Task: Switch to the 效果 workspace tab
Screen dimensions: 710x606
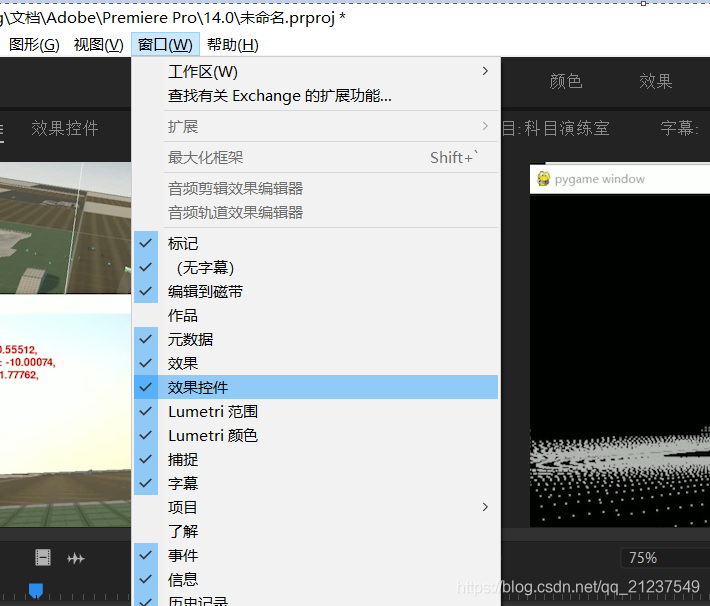Action: [655, 82]
